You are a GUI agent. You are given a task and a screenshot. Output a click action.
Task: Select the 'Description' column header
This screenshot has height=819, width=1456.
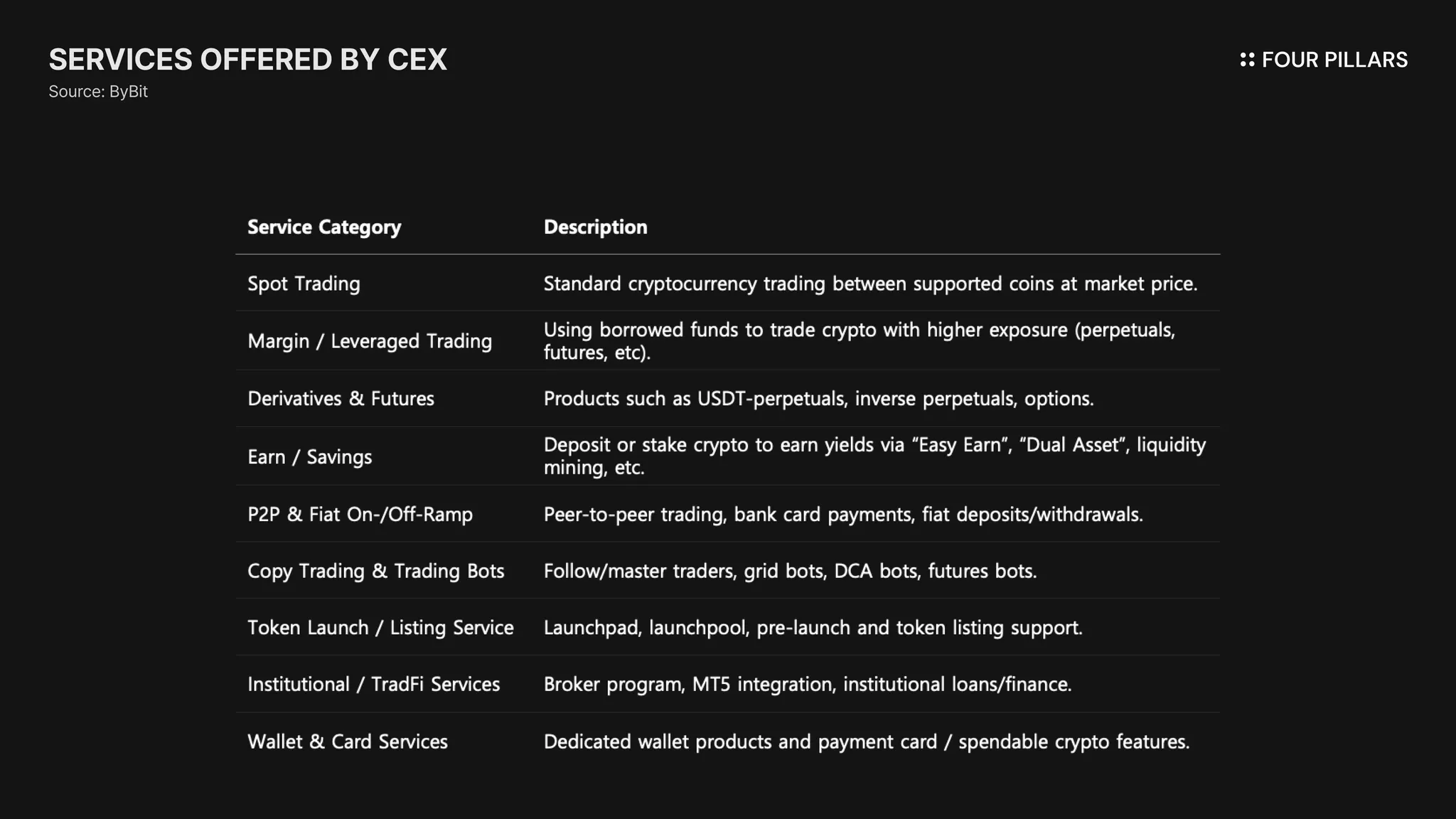595,227
